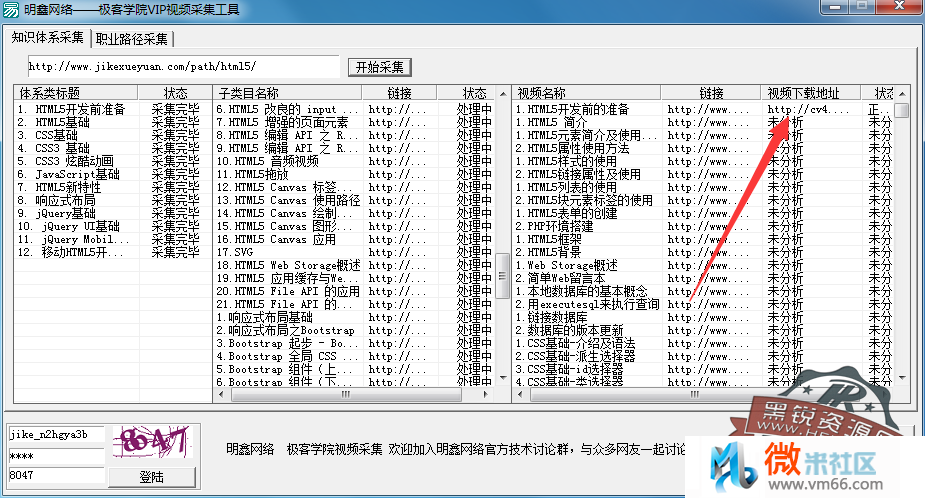This screenshot has width=925, height=498.
Task: Select video 1.HTML5开发前的准备
Action: (572, 109)
